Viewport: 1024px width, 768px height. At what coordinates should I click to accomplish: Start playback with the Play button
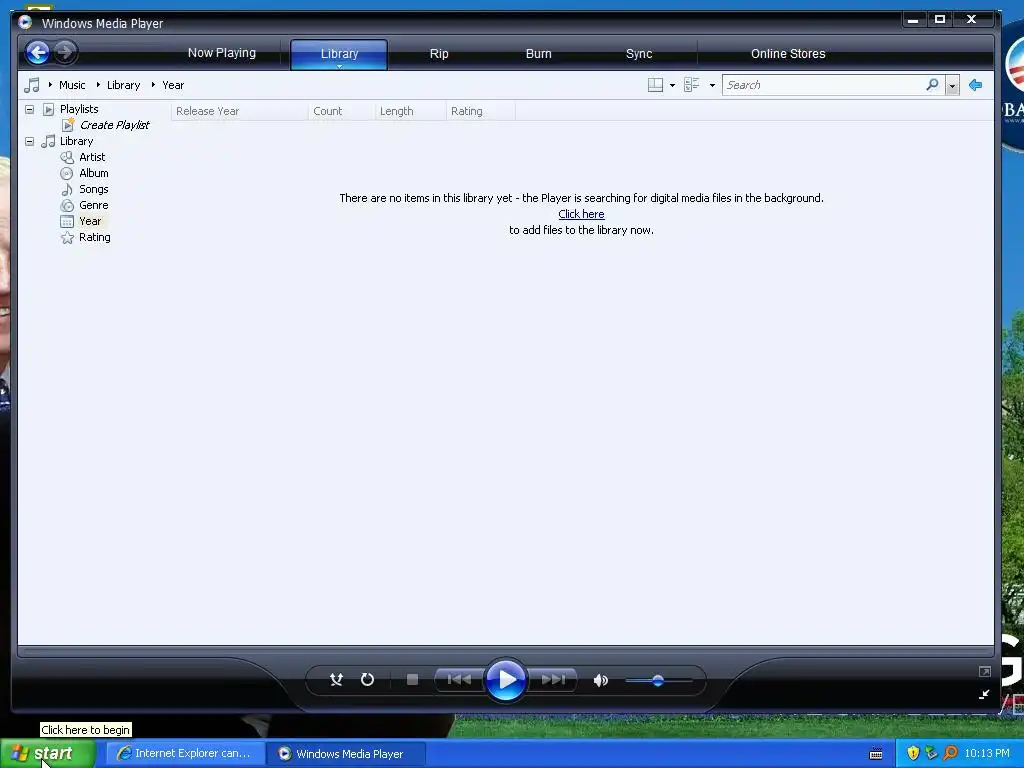pyautogui.click(x=506, y=680)
